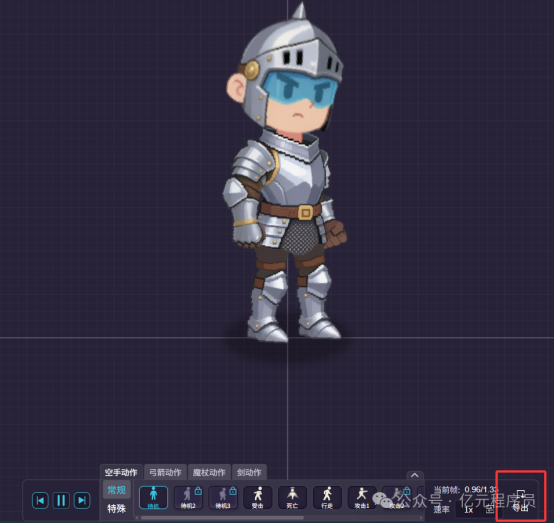Switch to the 空手动作 tab

pos(121,472)
